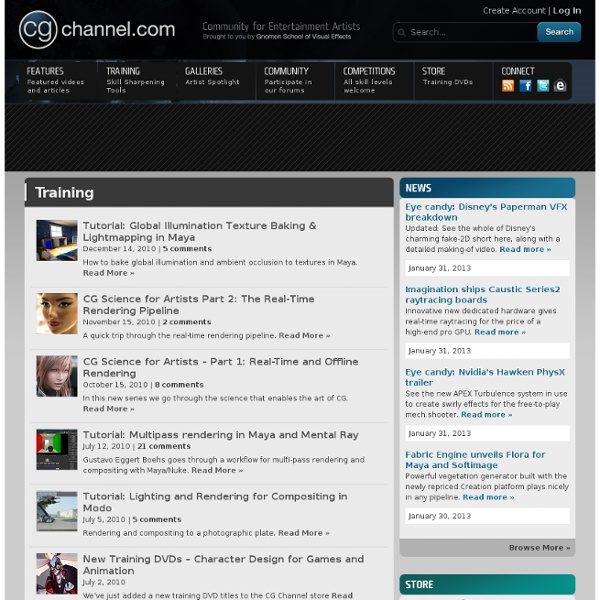Open Nvidia's Hawken PhysX trailer news
Image resolution: width=600 pixels, height=600 pixels.
(485, 377)
